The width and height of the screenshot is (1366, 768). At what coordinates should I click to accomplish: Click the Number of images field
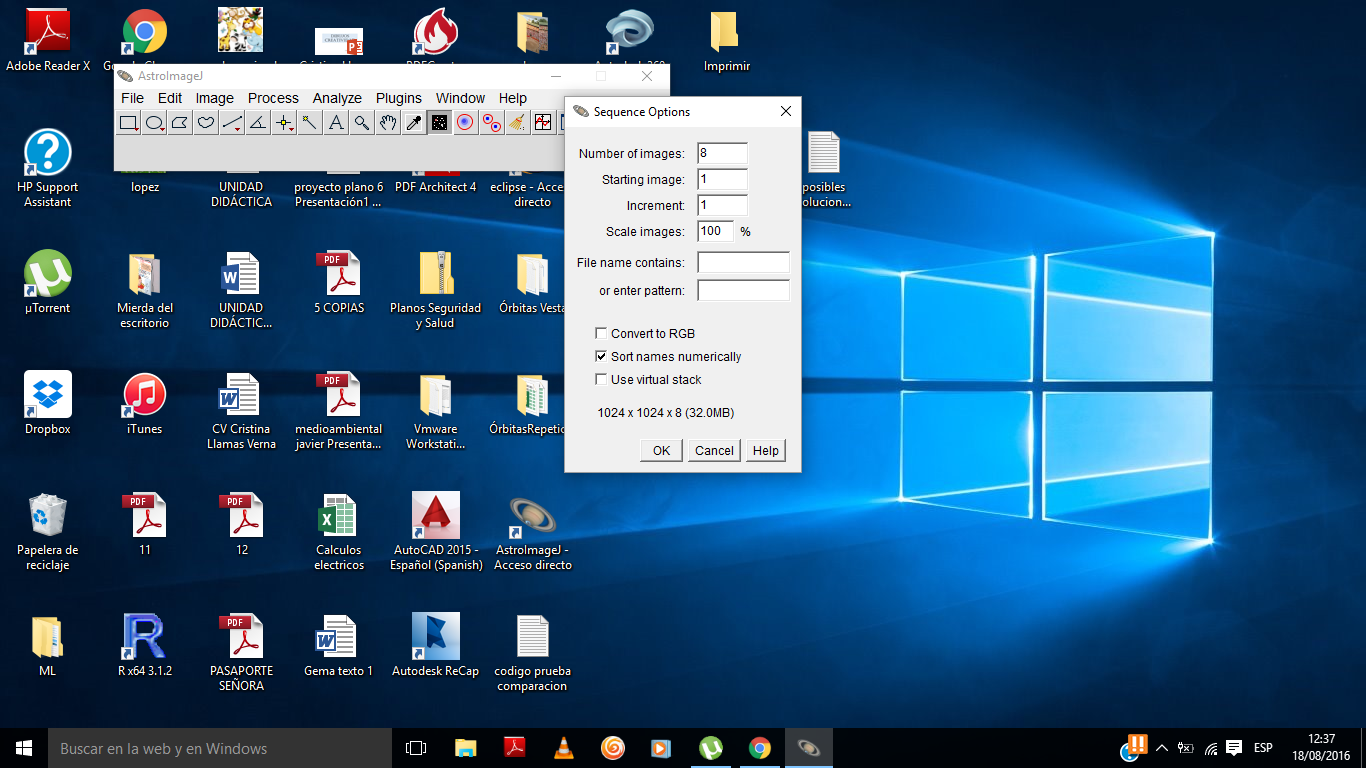pyautogui.click(x=722, y=154)
